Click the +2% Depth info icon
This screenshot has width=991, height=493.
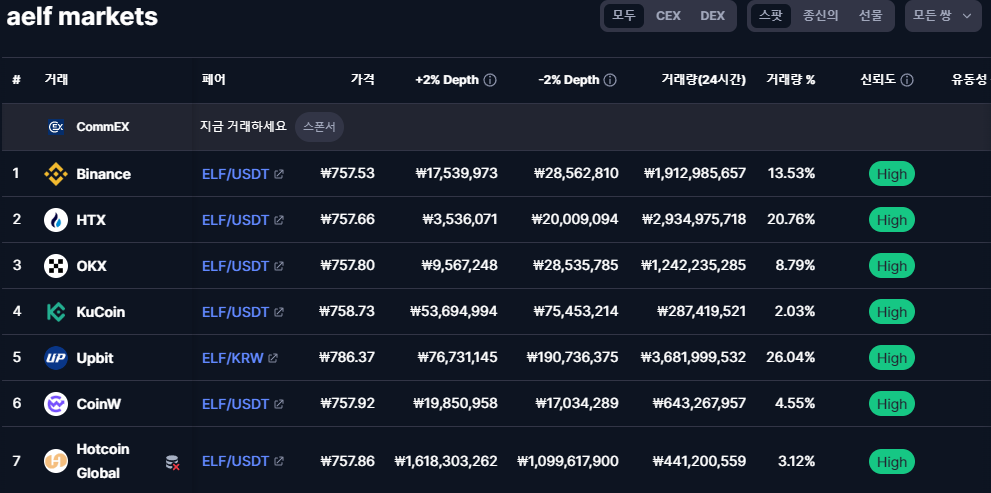click(x=490, y=80)
